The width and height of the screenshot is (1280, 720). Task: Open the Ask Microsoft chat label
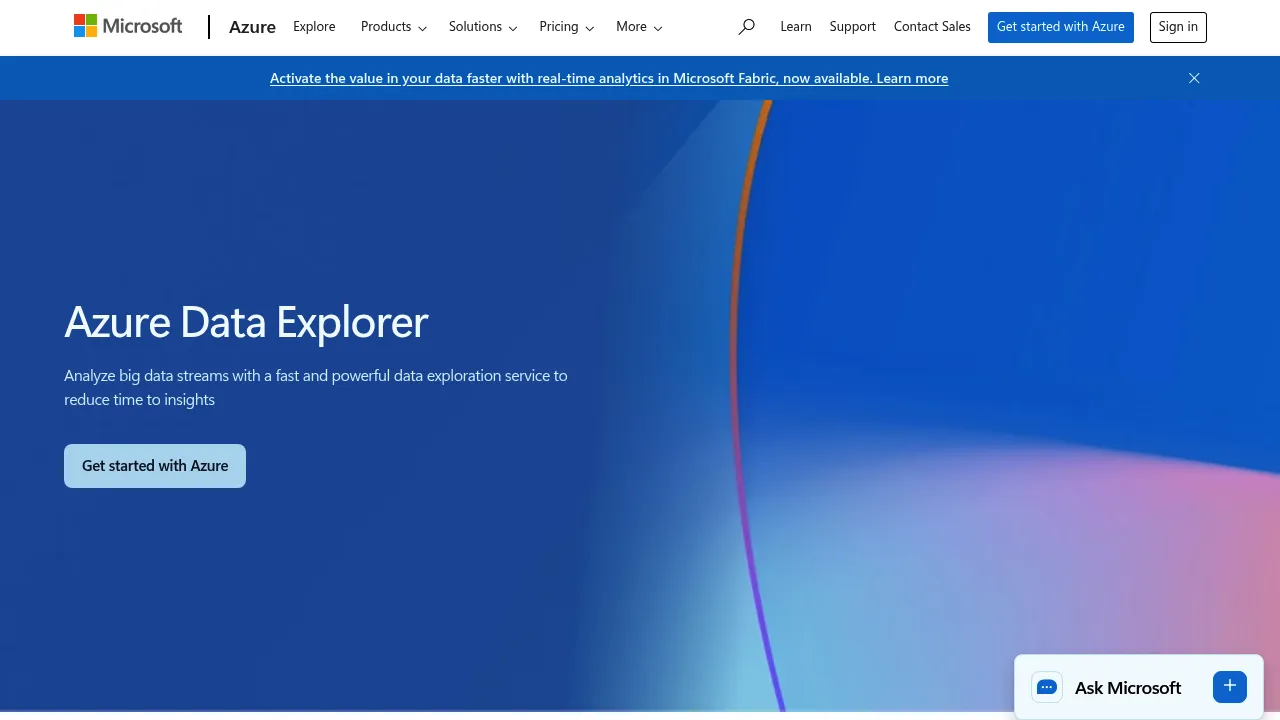(1128, 688)
